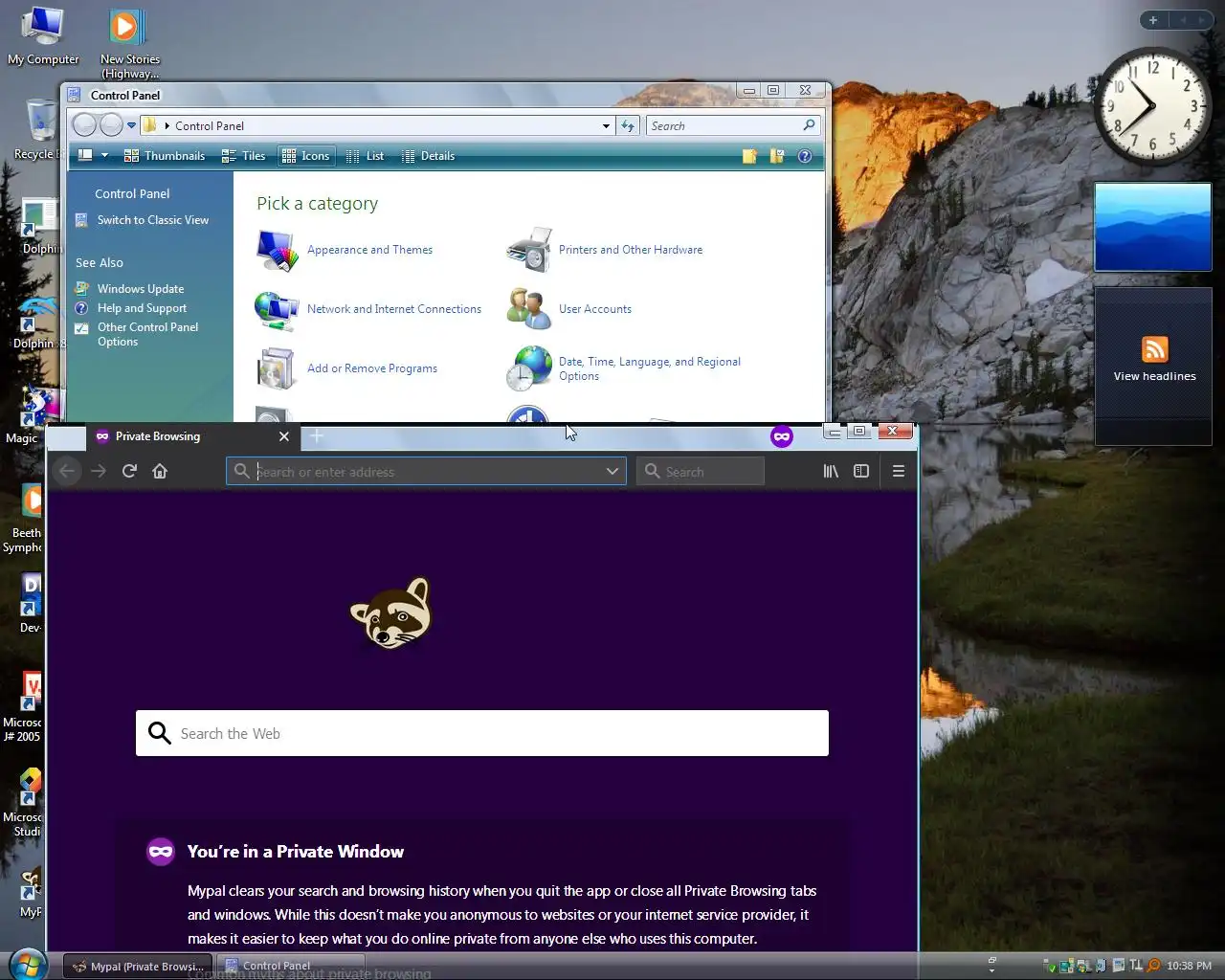The width and height of the screenshot is (1225, 980).
Task: Click the Search the Web box on private page
Action: tap(482, 733)
